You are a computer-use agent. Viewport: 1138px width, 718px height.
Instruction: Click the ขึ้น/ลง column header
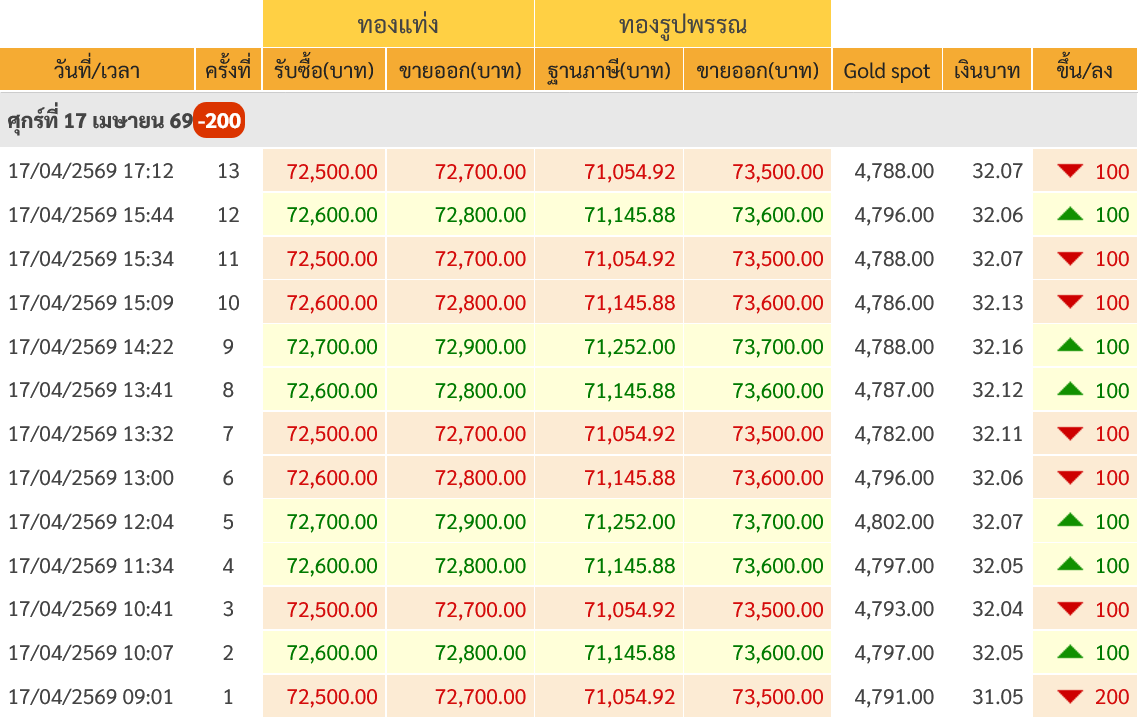click(1085, 70)
